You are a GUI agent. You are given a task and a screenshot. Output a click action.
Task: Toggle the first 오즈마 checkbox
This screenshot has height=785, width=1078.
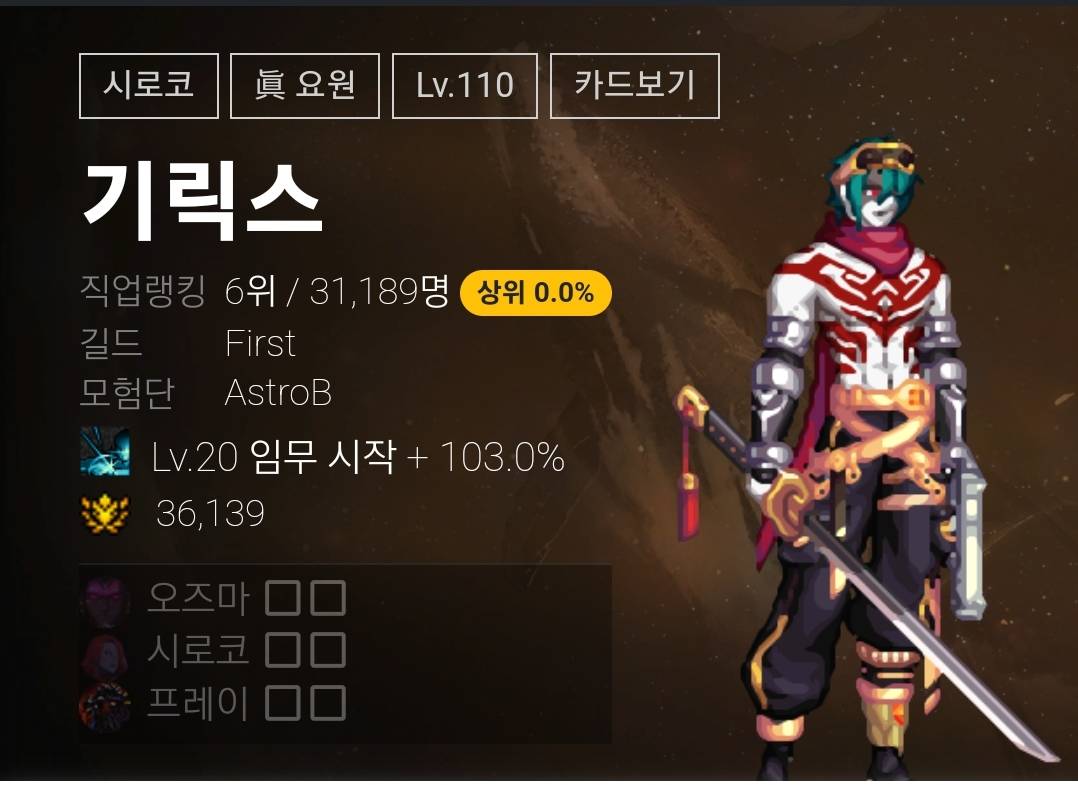(x=283, y=598)
